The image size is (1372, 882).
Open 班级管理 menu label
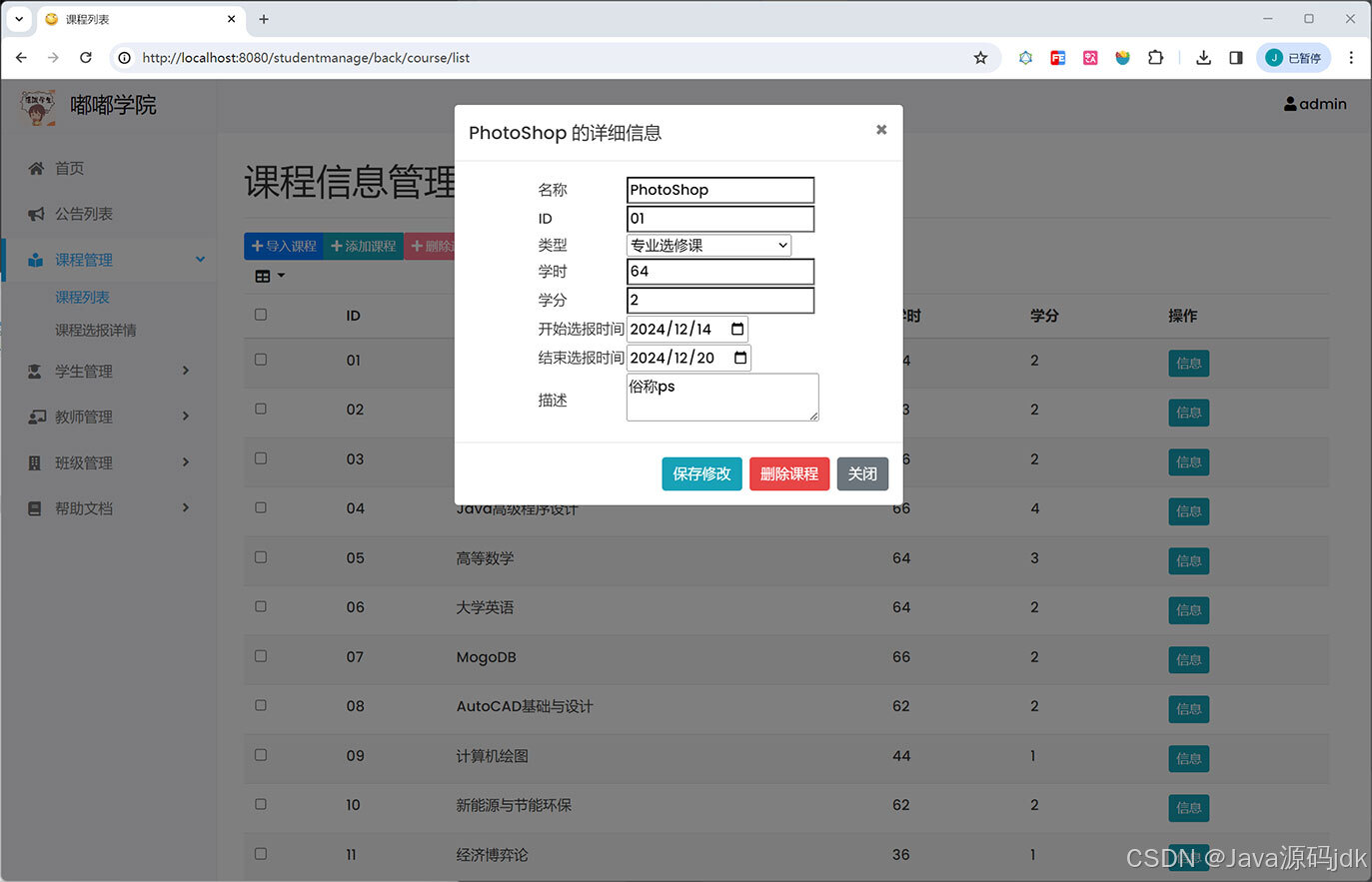point(84,463)
